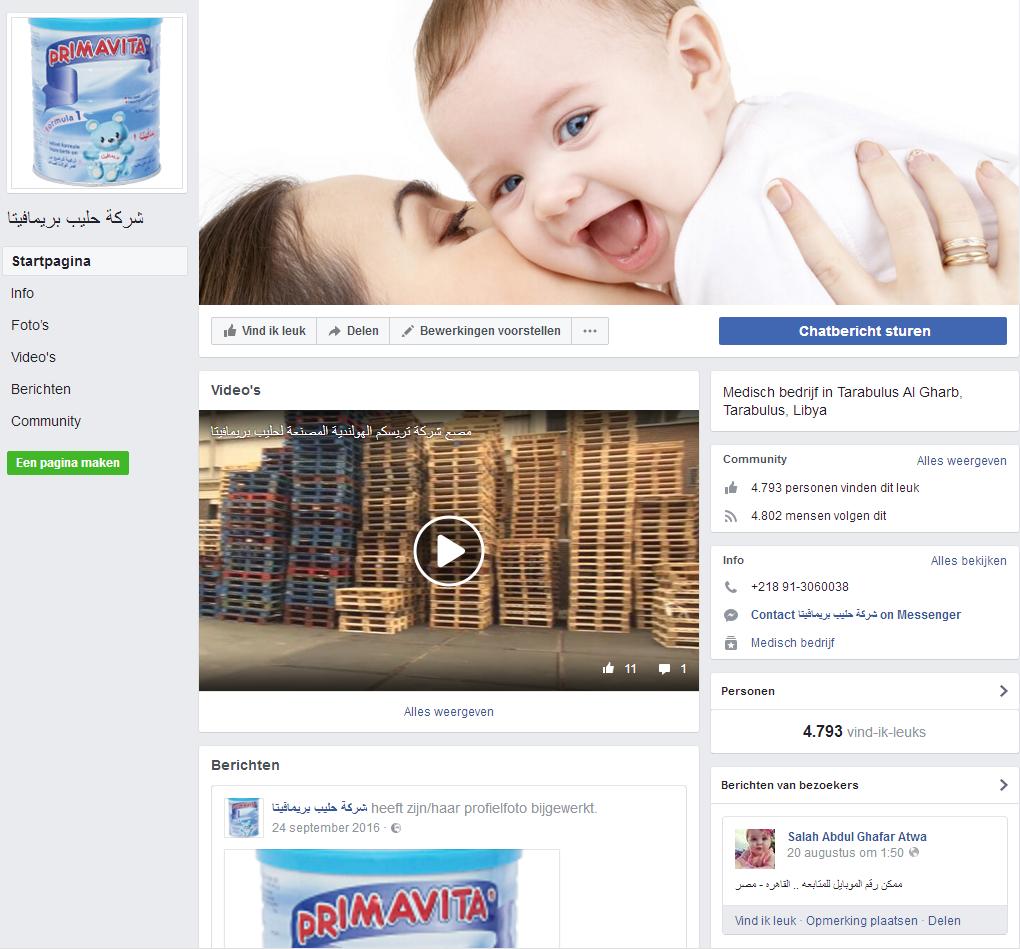Go to the Video's sidebar tab
The height and width of the screenshot is (949, 1020).
[x=33, y=357]
